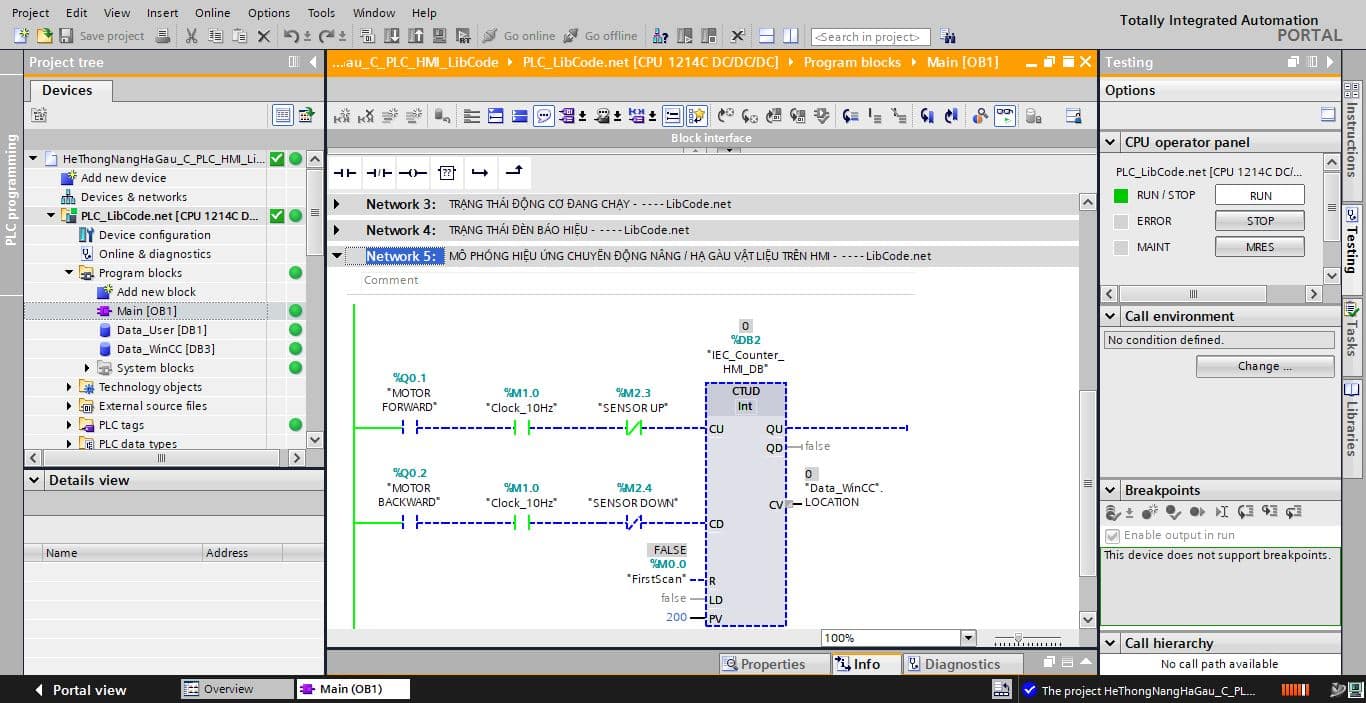Click the Print icon in main toolbar
This screenshot has height=703, width=1366.
[x=164, y=36]
